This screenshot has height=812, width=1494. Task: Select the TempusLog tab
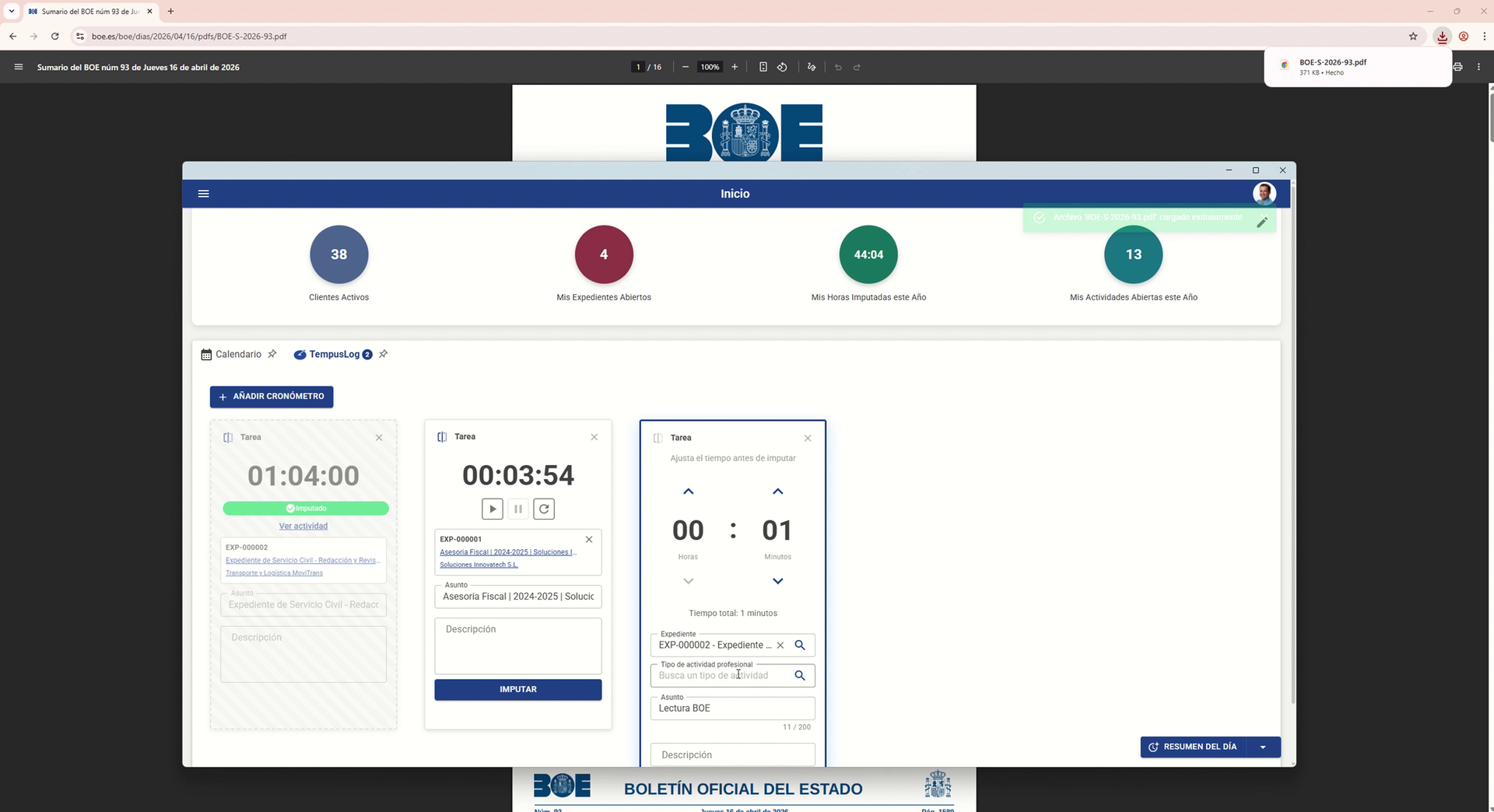(334, 354)
